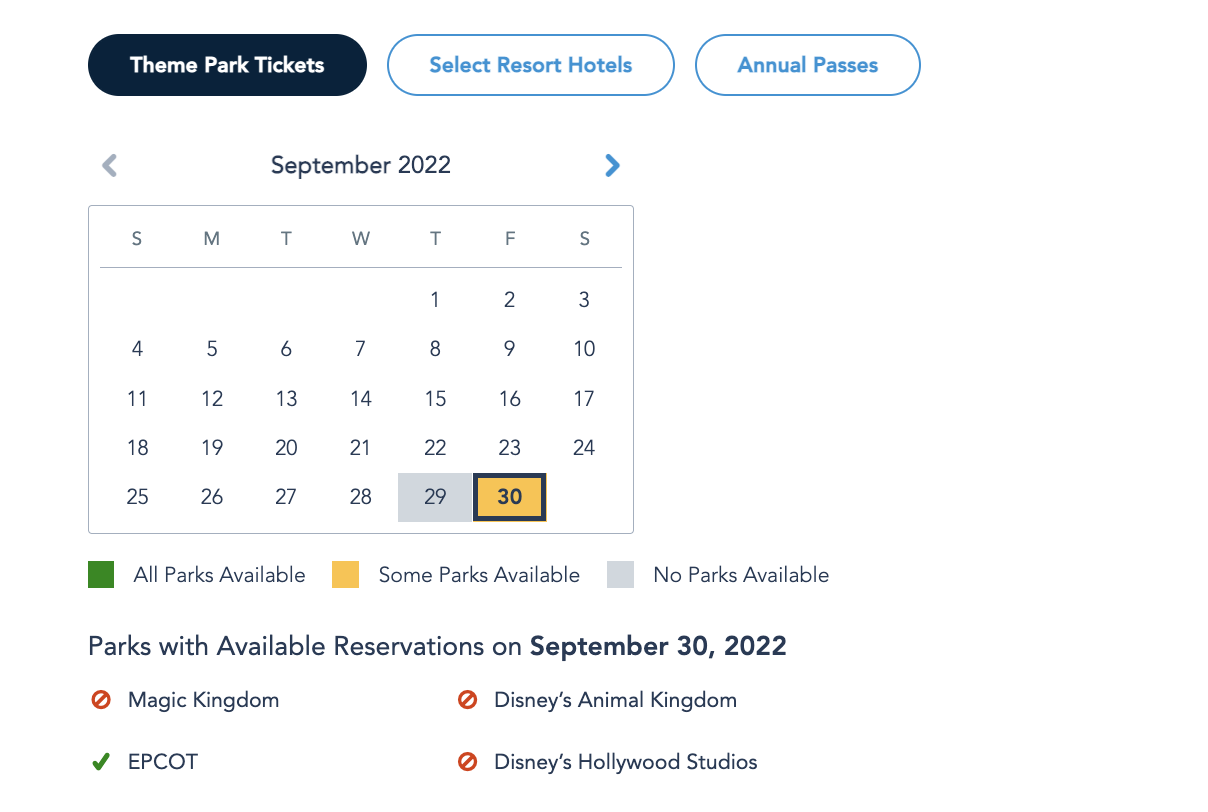The image size is (1208, 812).
Task: Switch to Select Resort Hotels tab
Action: click(531, 65)
